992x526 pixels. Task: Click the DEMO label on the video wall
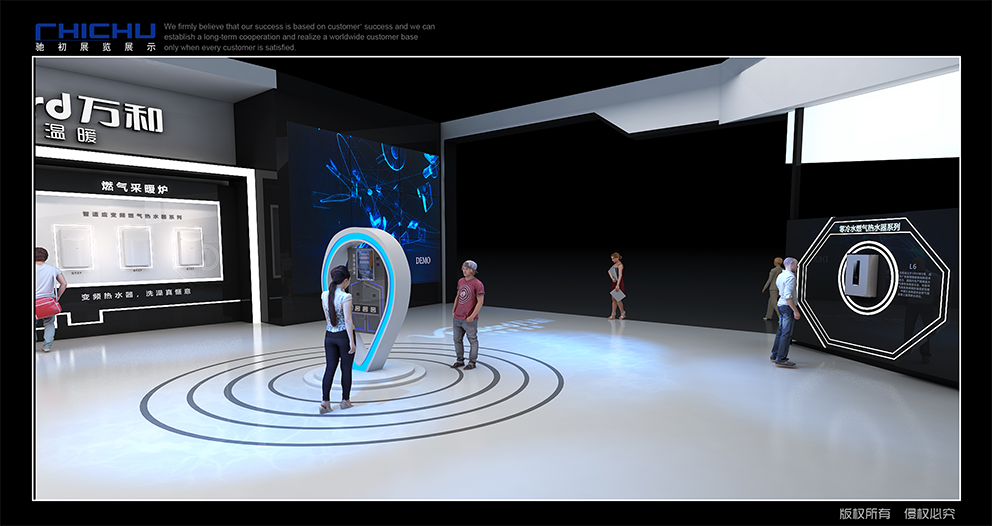click(x=423, y=260)
